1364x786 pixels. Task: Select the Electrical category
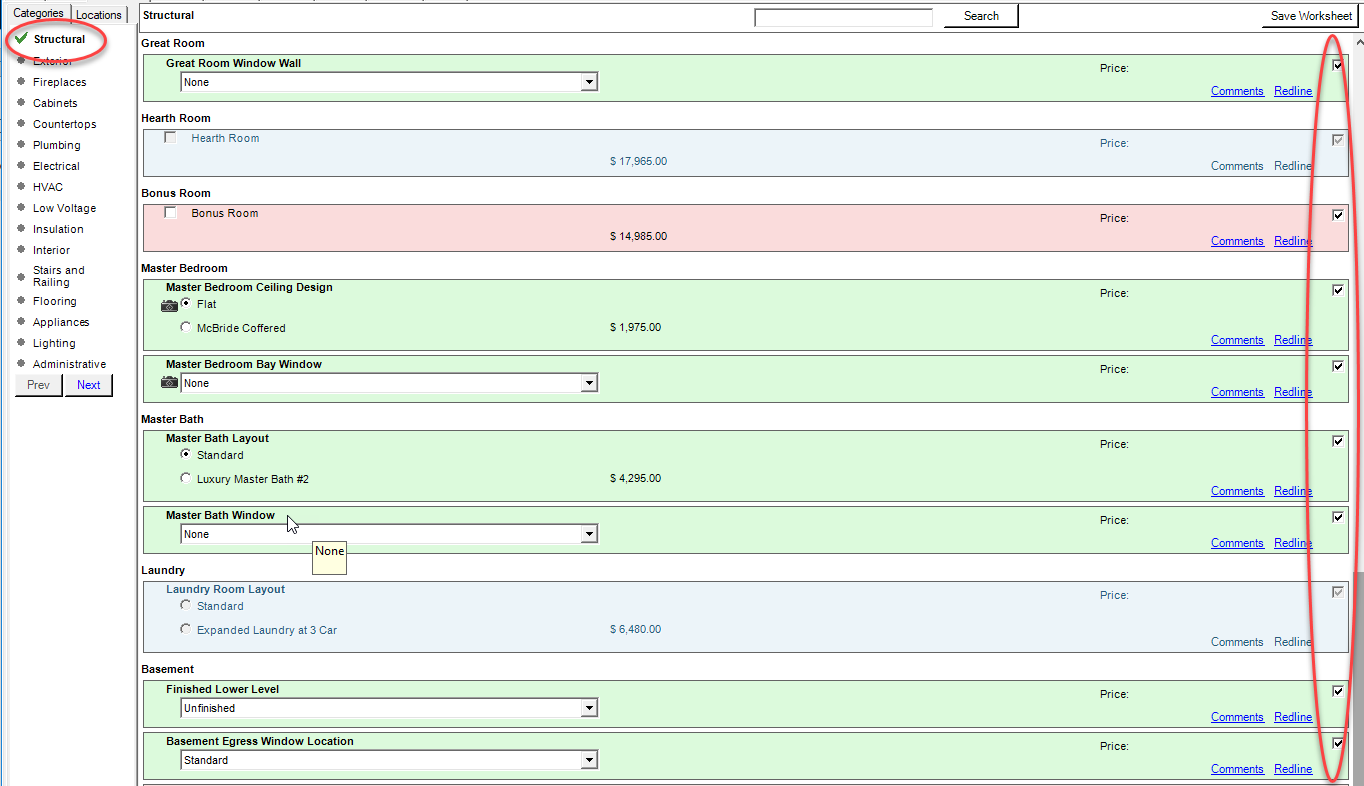(x=56, y=166)
